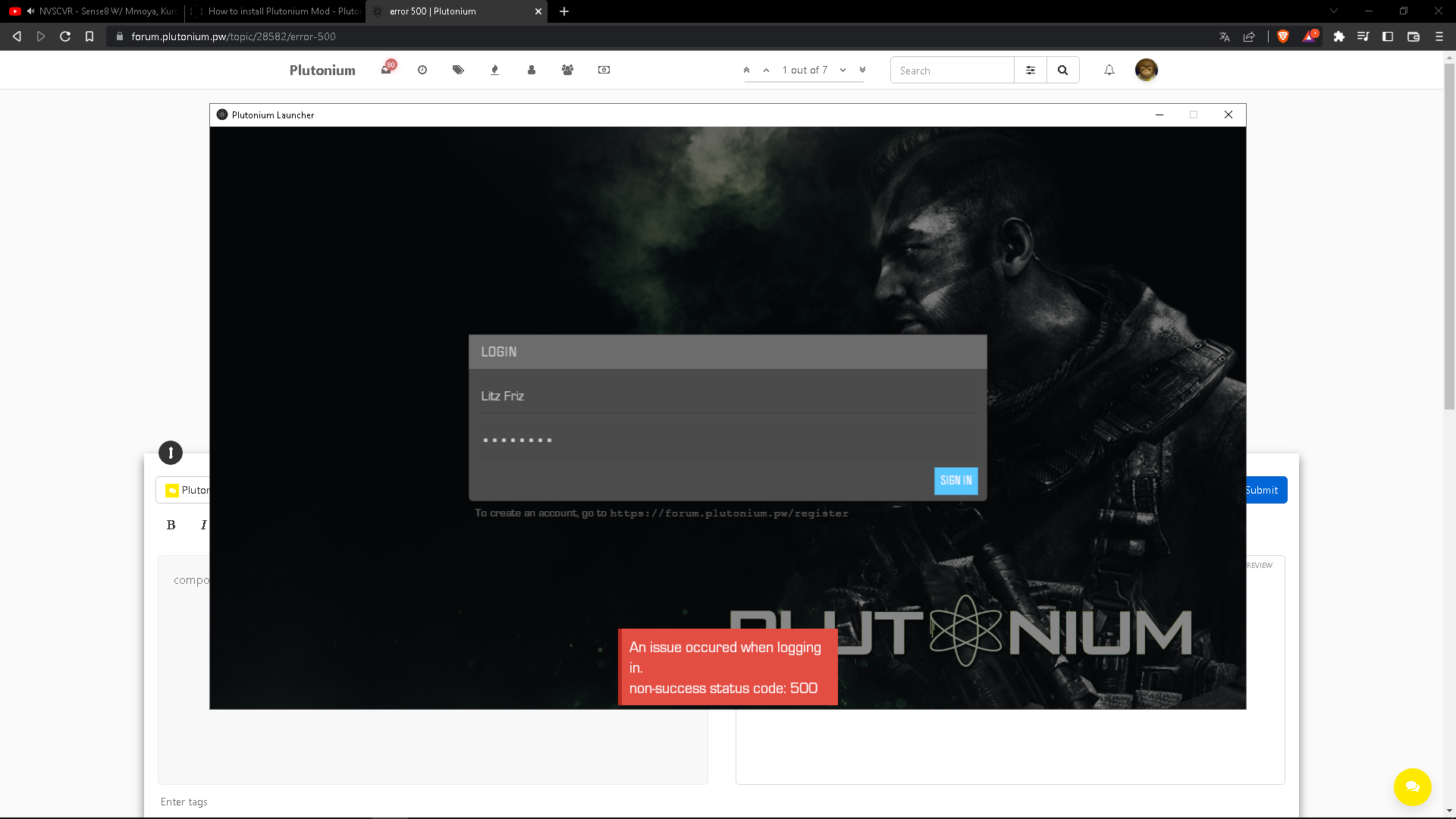Click the username field Litz Friz

click(x=728, y=396)
